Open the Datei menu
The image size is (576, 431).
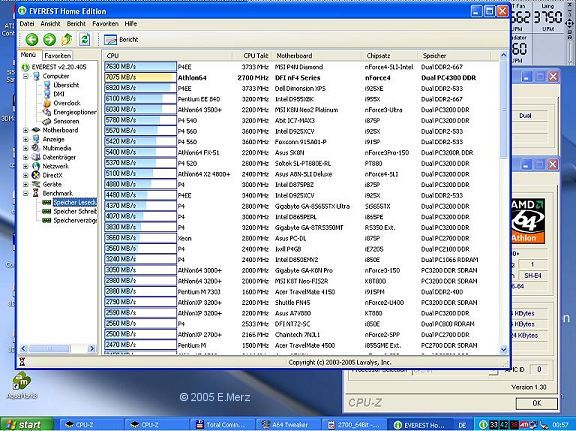click(27, 24)
